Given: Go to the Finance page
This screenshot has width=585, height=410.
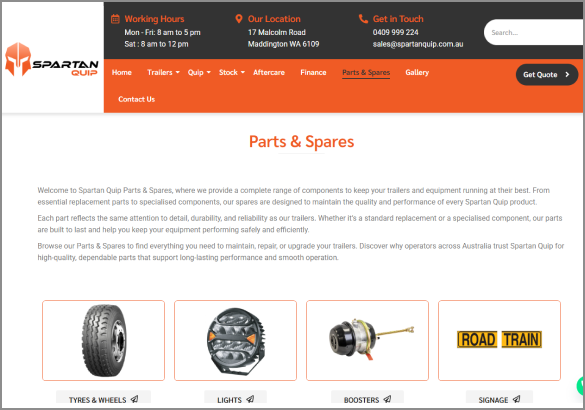Looking at the screenshot, I should [x=313, y=72].
